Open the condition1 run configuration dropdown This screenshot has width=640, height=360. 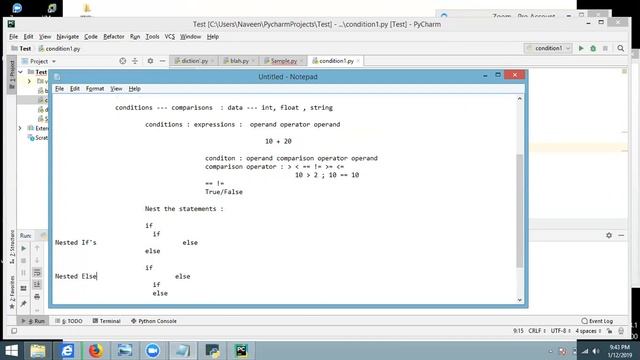[x=548, y=48]
